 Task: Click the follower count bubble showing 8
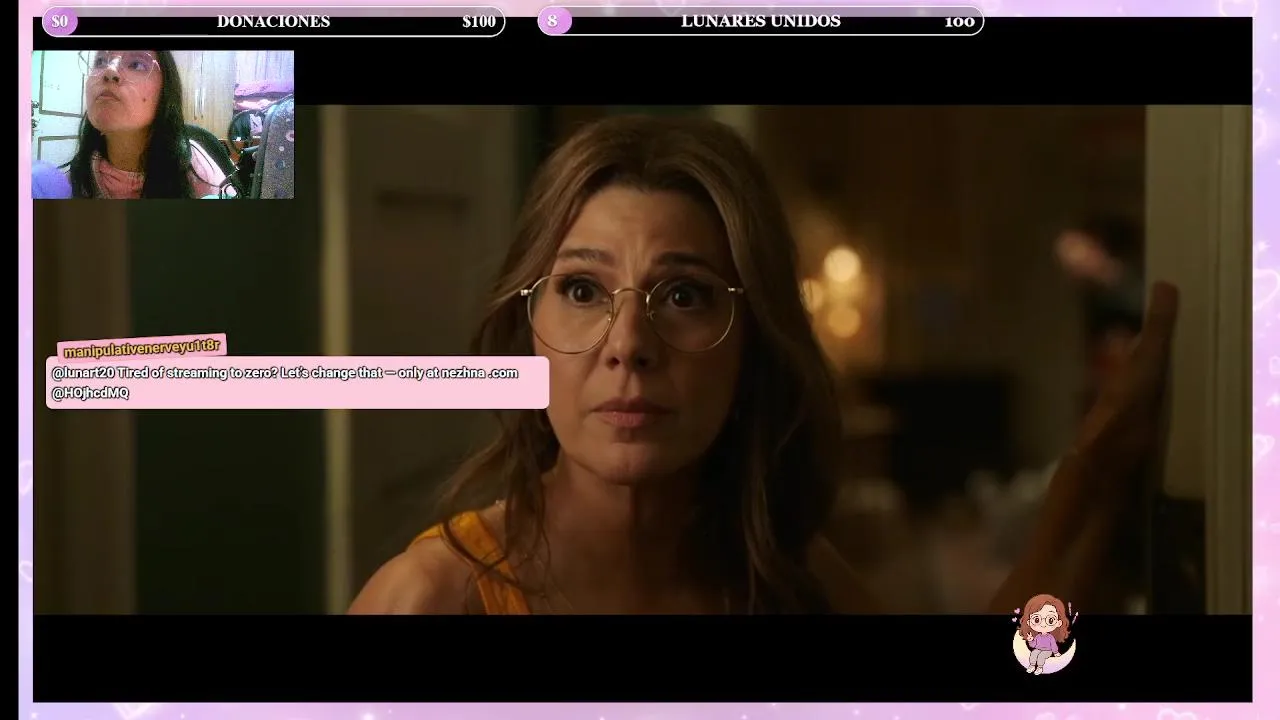point(553,21)
